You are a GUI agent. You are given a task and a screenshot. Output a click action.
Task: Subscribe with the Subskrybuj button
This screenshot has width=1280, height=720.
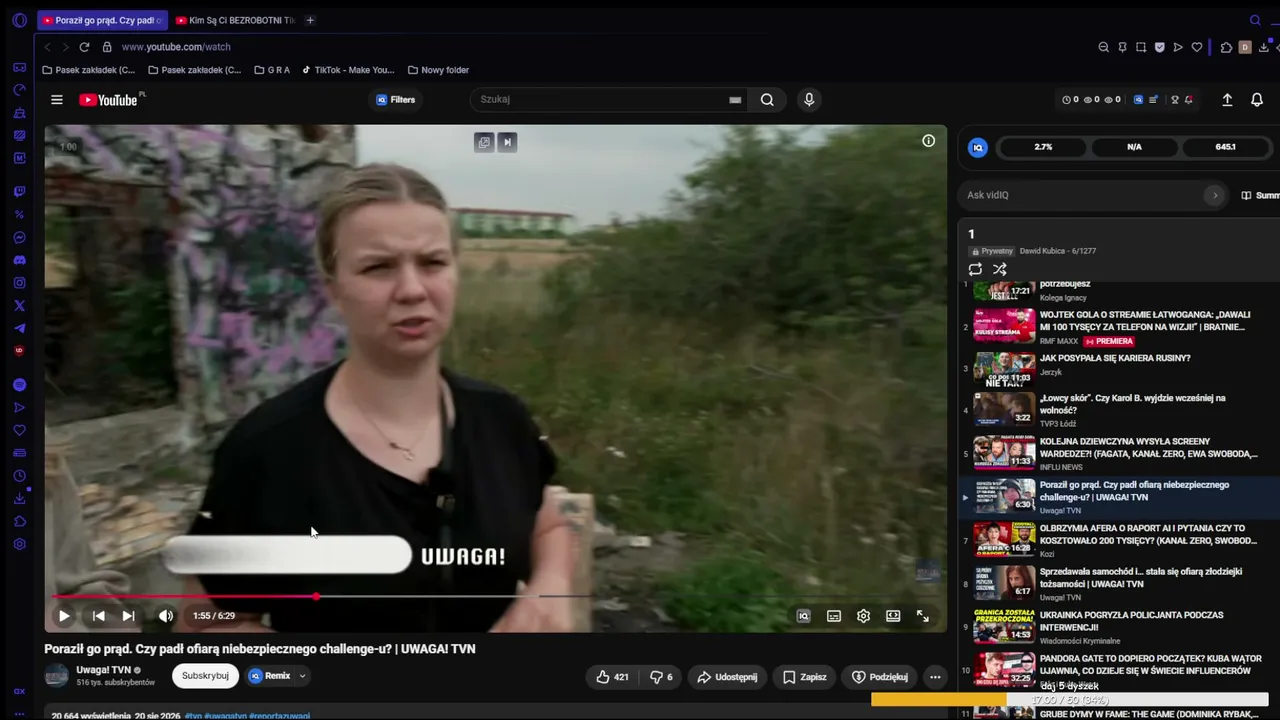205,676
